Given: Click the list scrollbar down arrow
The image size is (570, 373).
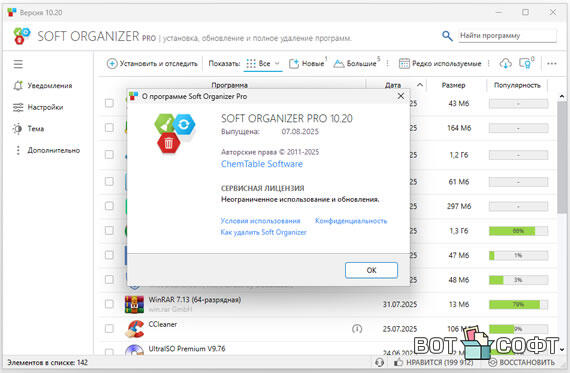Looking at the screenshot, I should point(562,349).
